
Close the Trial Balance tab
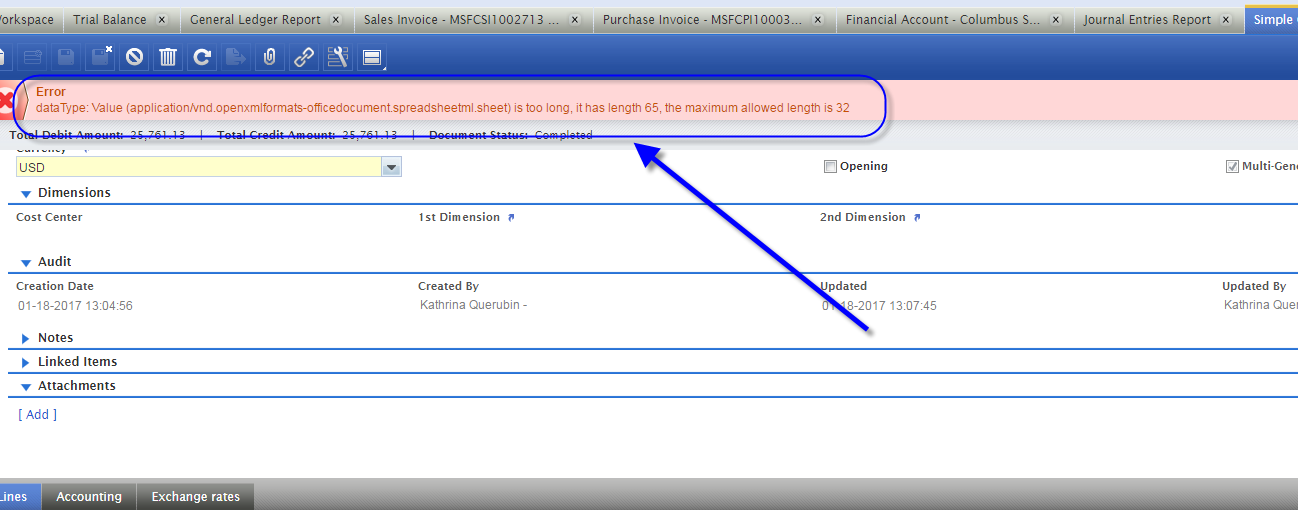click(161, 20)
